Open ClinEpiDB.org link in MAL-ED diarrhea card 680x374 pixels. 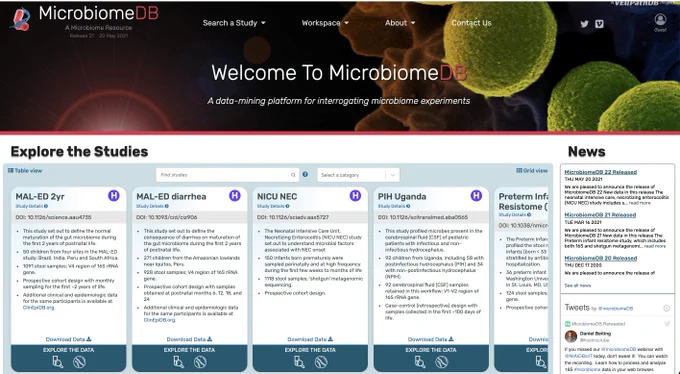pos(160,320)
